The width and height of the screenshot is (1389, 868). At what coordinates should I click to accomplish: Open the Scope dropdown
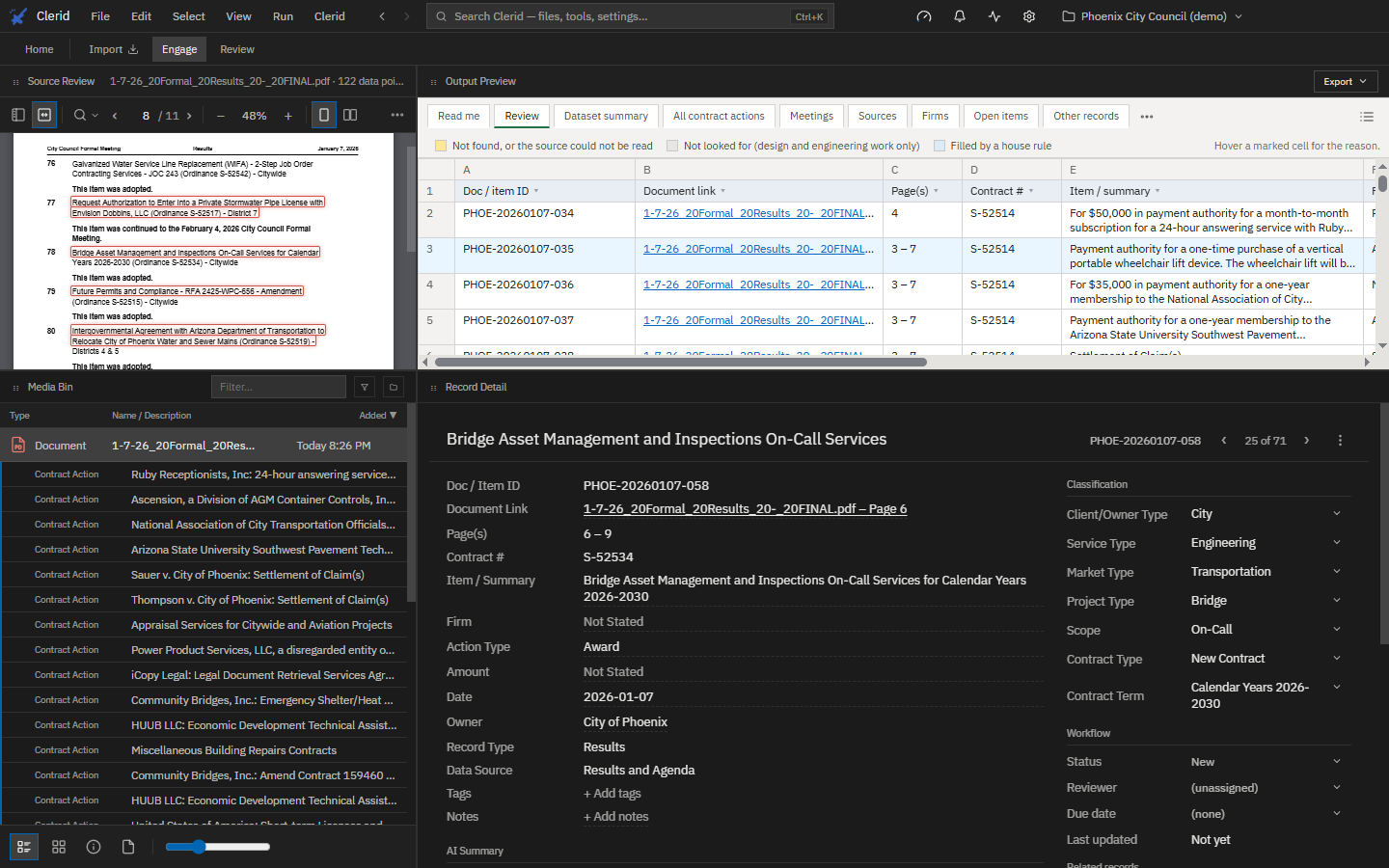pos(1265,630)
